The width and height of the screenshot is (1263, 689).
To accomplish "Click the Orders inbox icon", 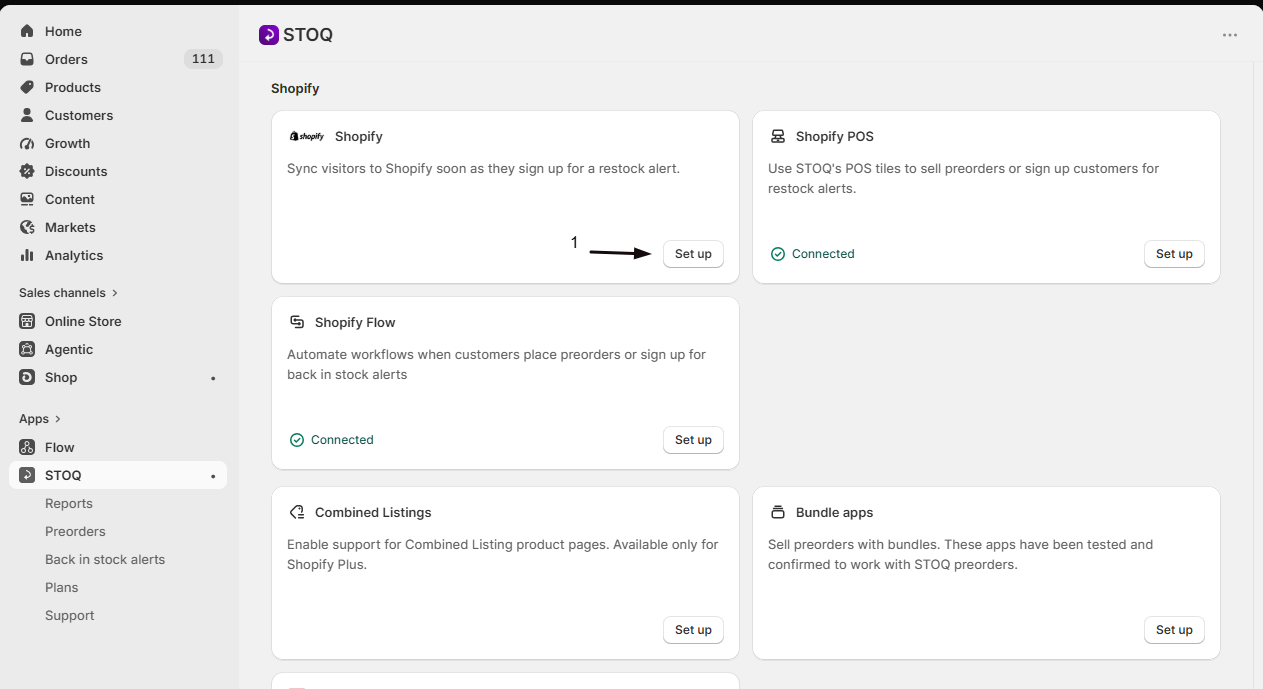I will pyautogui.click(x=27, y=59).
